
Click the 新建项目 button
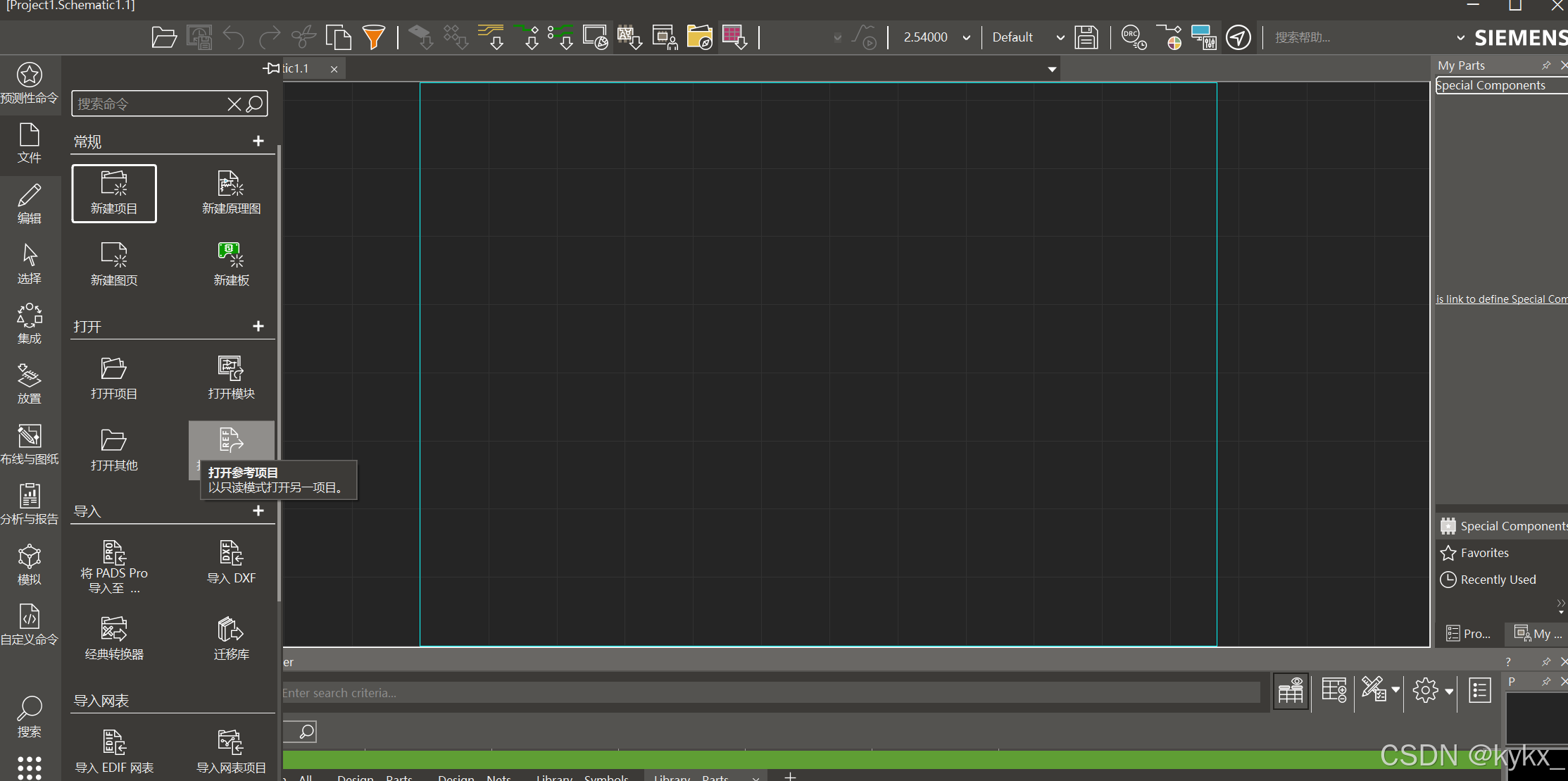click(x=114, y=193)
